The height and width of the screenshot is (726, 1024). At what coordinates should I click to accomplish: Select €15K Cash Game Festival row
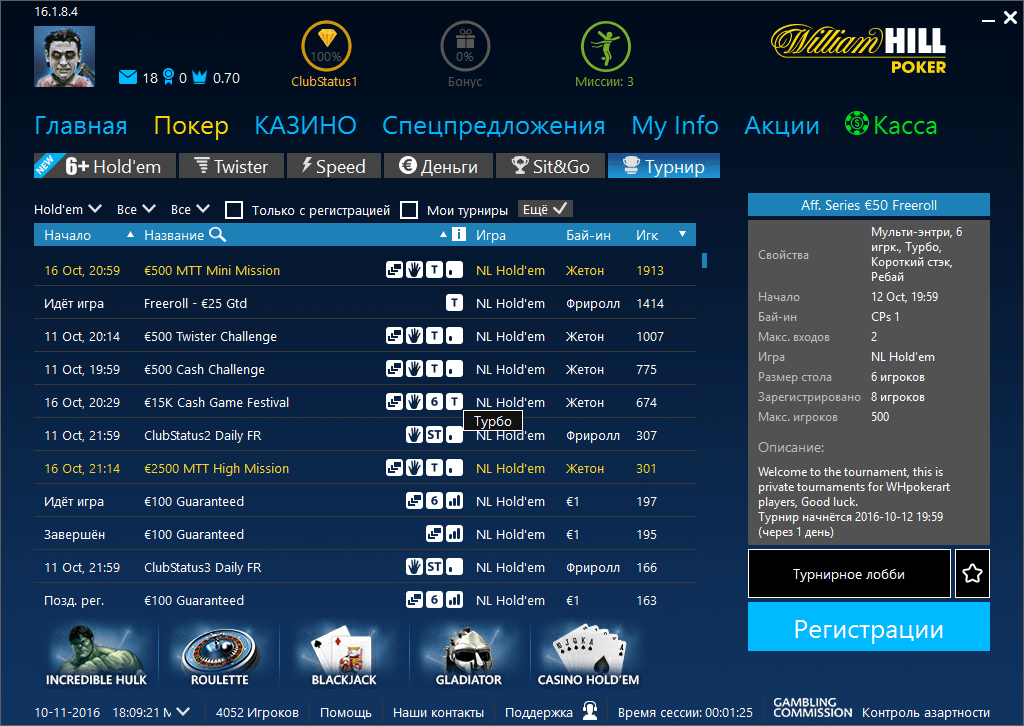[364, 402]
